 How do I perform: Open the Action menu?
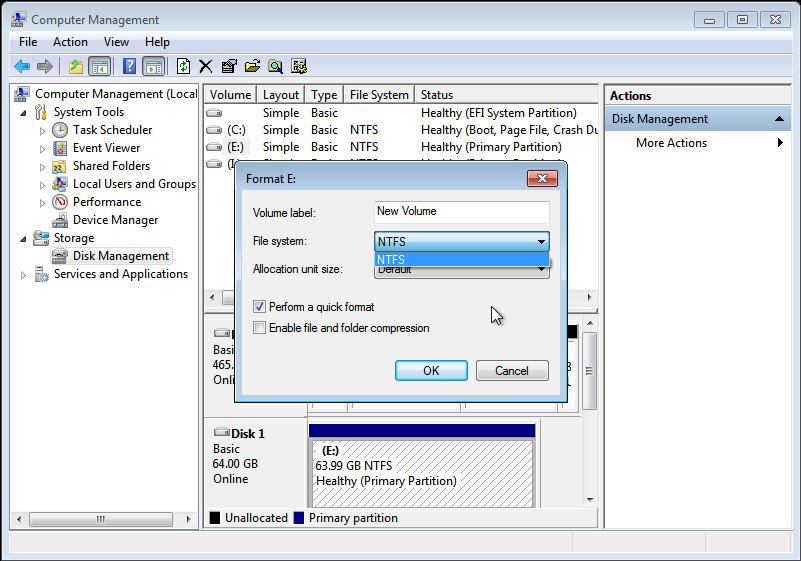(x=70, y=42)
